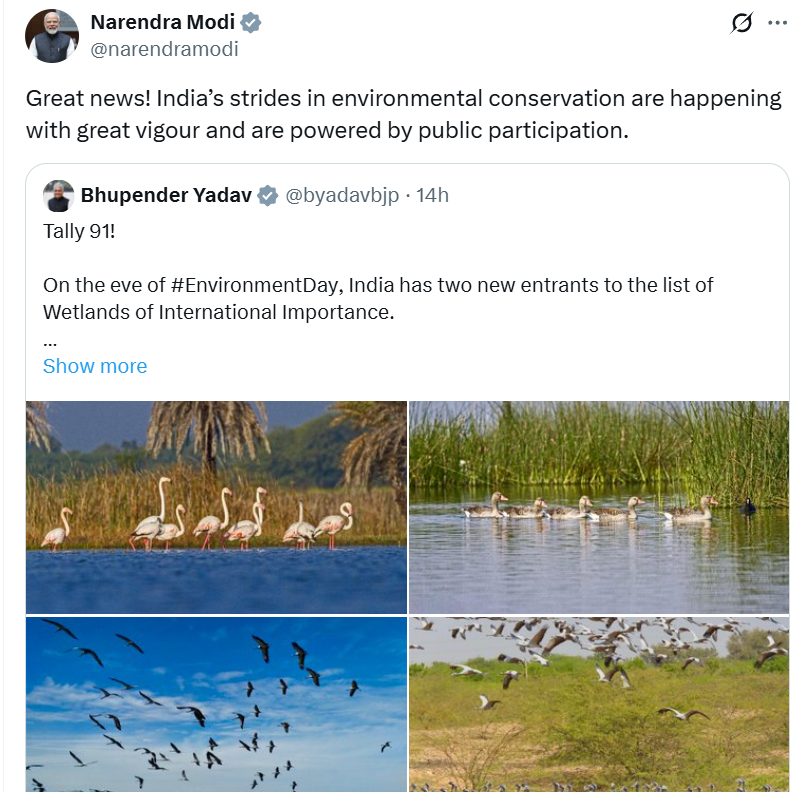Expand the quoted post with Show more
The height and width of the screenshot is (792, 804).
pos(95,366)
